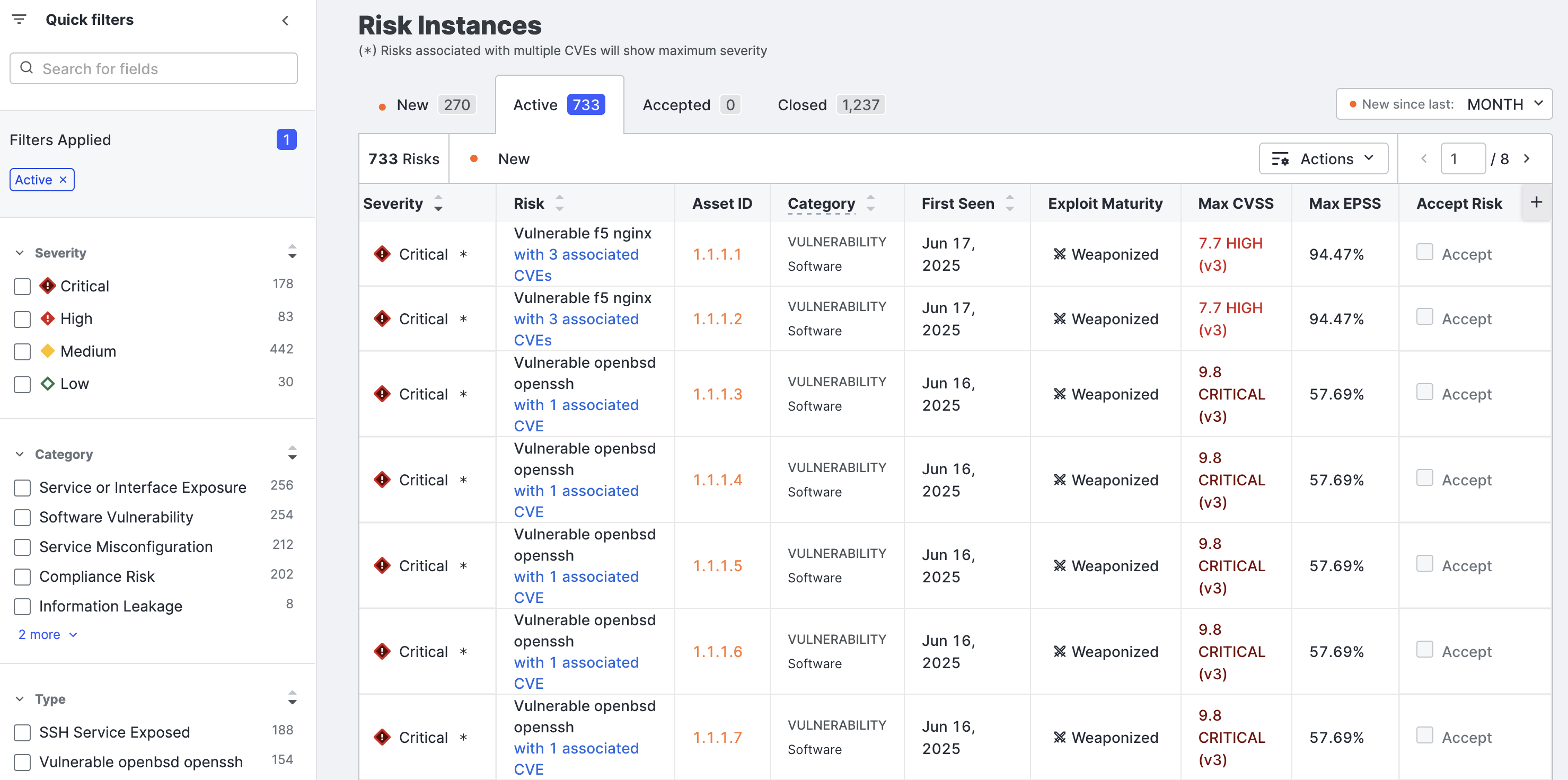Open the Actions dropdown menu

[1323, 159]
